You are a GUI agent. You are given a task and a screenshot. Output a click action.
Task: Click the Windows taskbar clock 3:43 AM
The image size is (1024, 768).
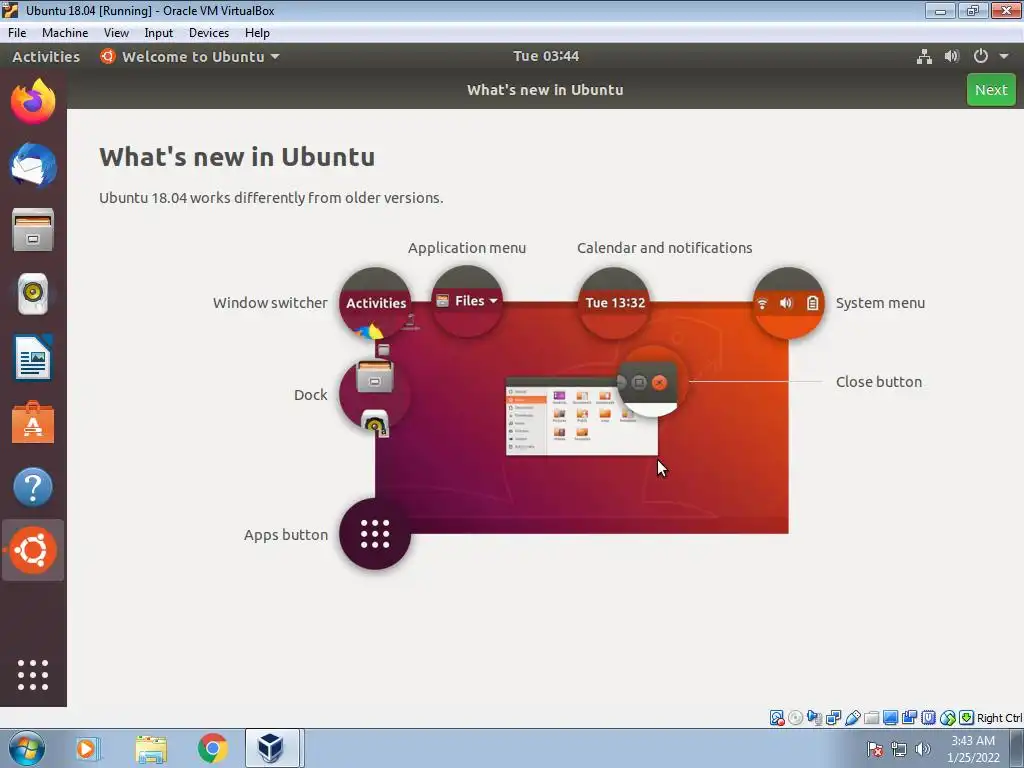point(973,749)
